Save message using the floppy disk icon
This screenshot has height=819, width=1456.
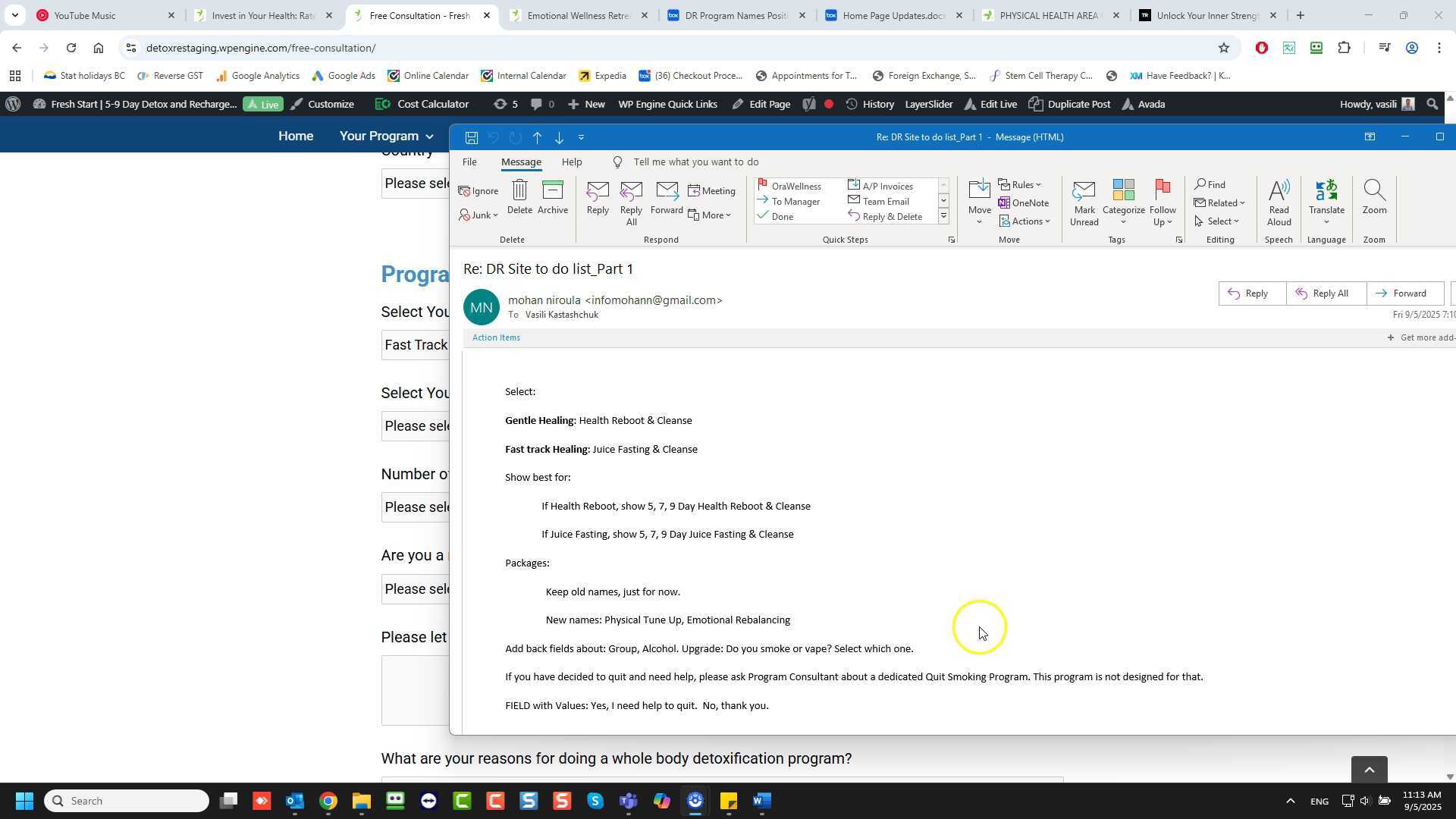pyautogui.click(x=472, y=137)
